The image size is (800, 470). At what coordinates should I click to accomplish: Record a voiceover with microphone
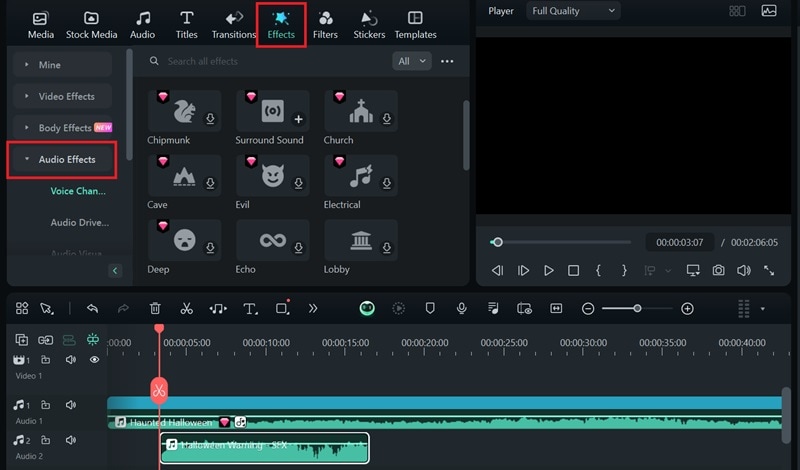[x=462, y=308]
